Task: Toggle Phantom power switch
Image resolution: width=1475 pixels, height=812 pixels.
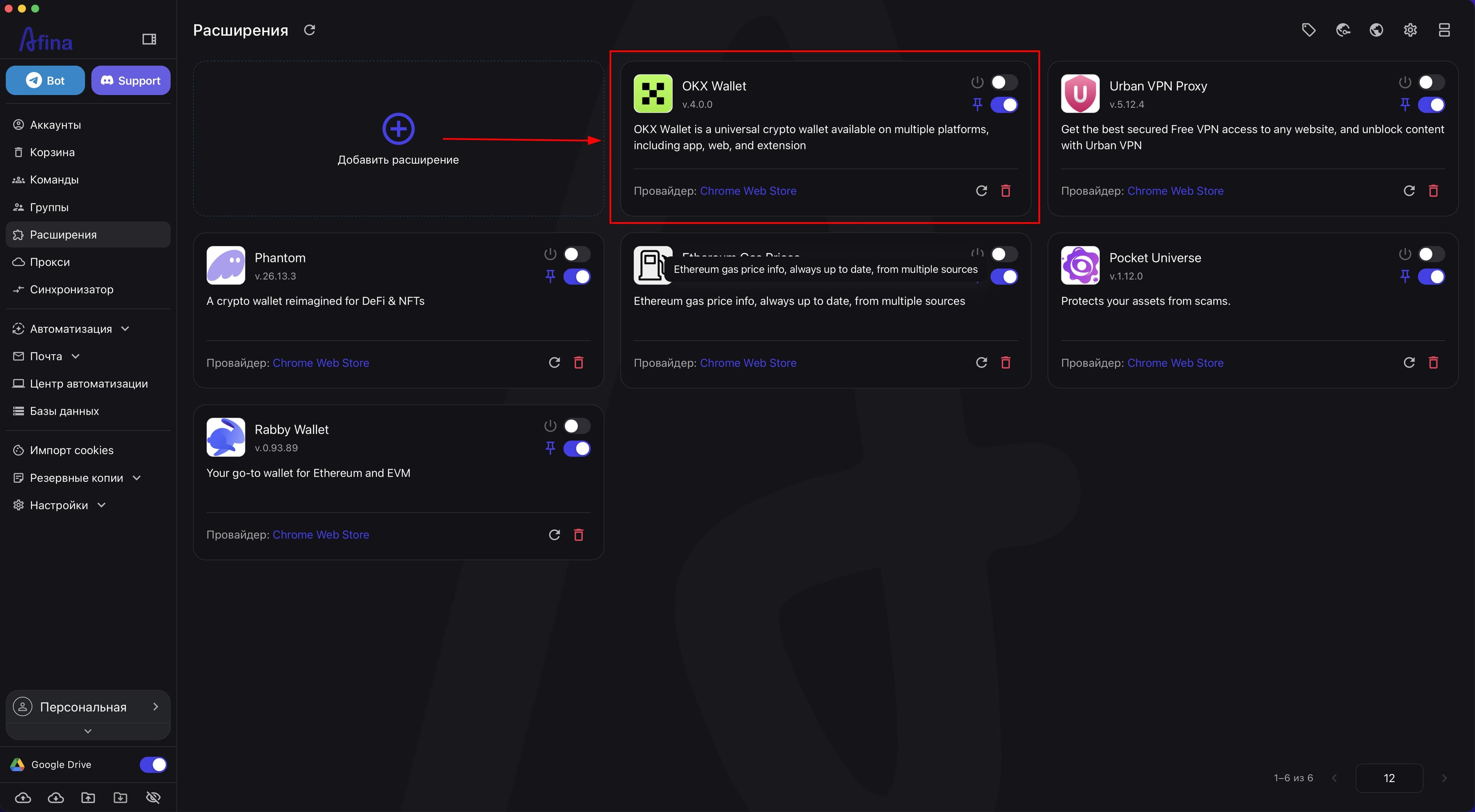Action: [x=577, y=254]
